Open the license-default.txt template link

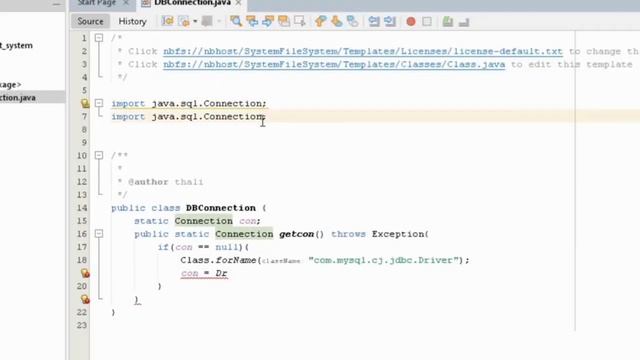362,51
